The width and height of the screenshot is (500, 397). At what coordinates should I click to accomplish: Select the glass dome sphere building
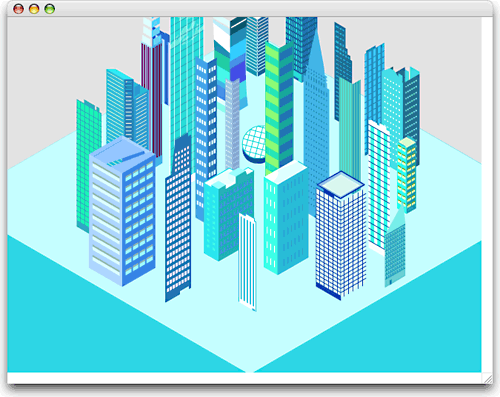pos(254,144)
